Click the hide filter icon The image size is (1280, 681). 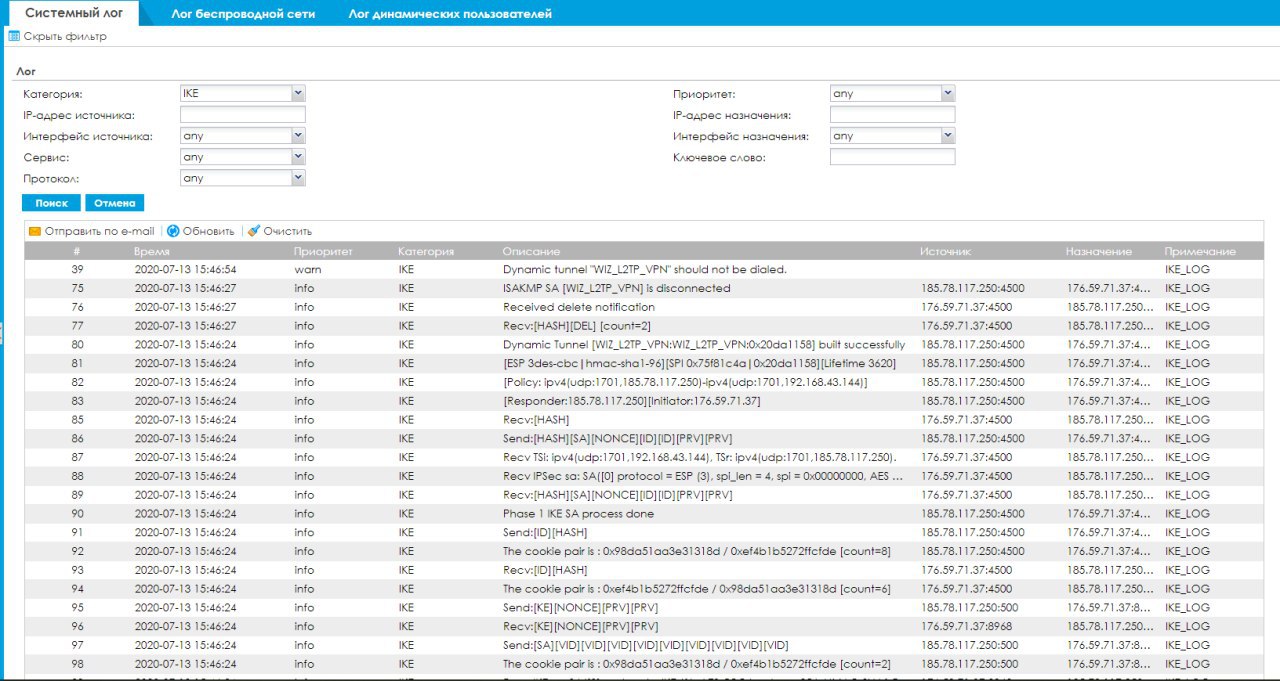14,37
